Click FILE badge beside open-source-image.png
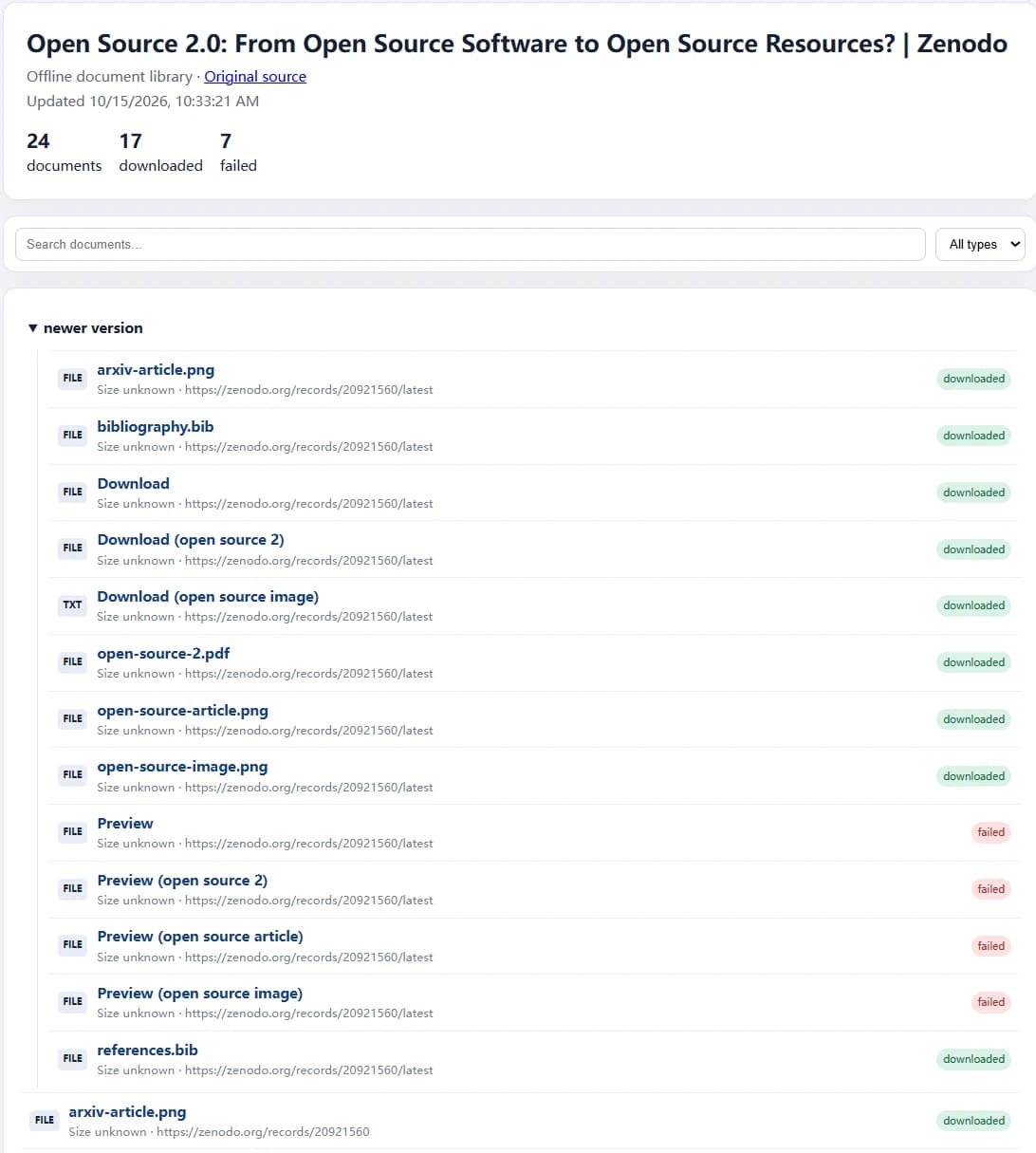 coord(73,774)
